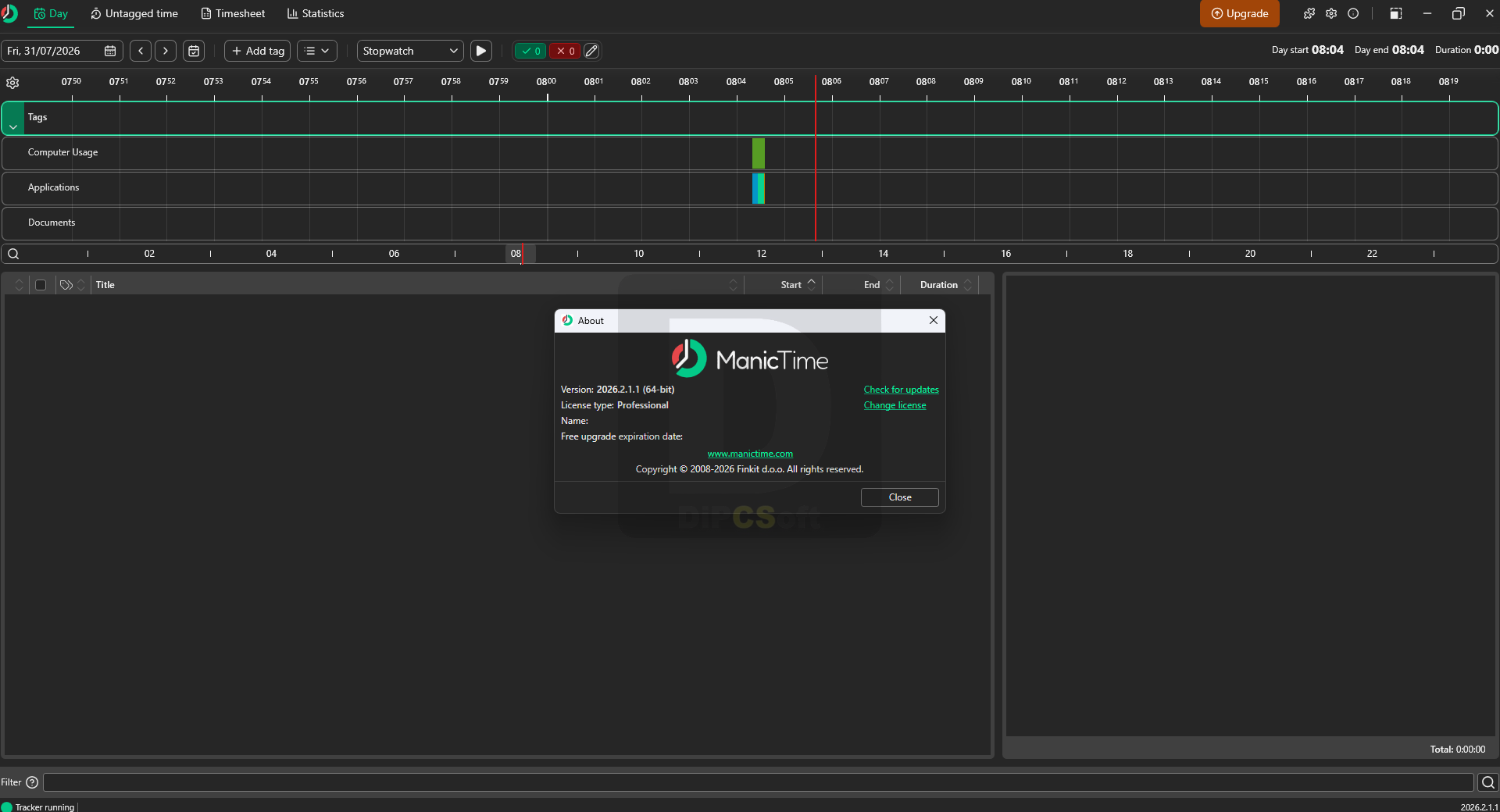
Task: Sort by the End column header
Action: [x=872, y=285]
